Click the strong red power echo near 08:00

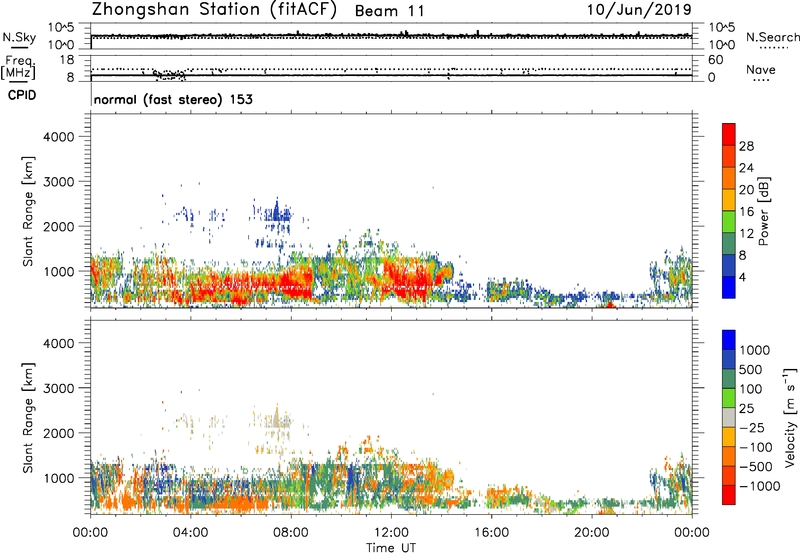click(295, 282)
